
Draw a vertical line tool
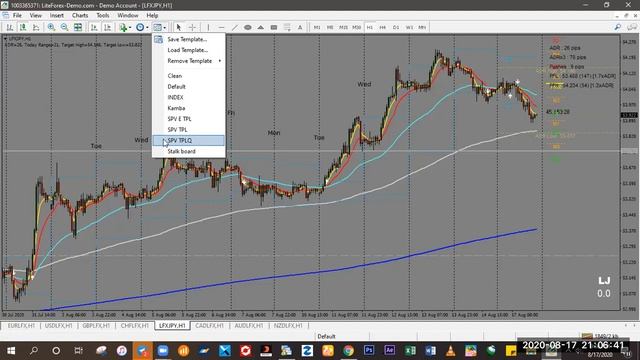tap(208, 27)
